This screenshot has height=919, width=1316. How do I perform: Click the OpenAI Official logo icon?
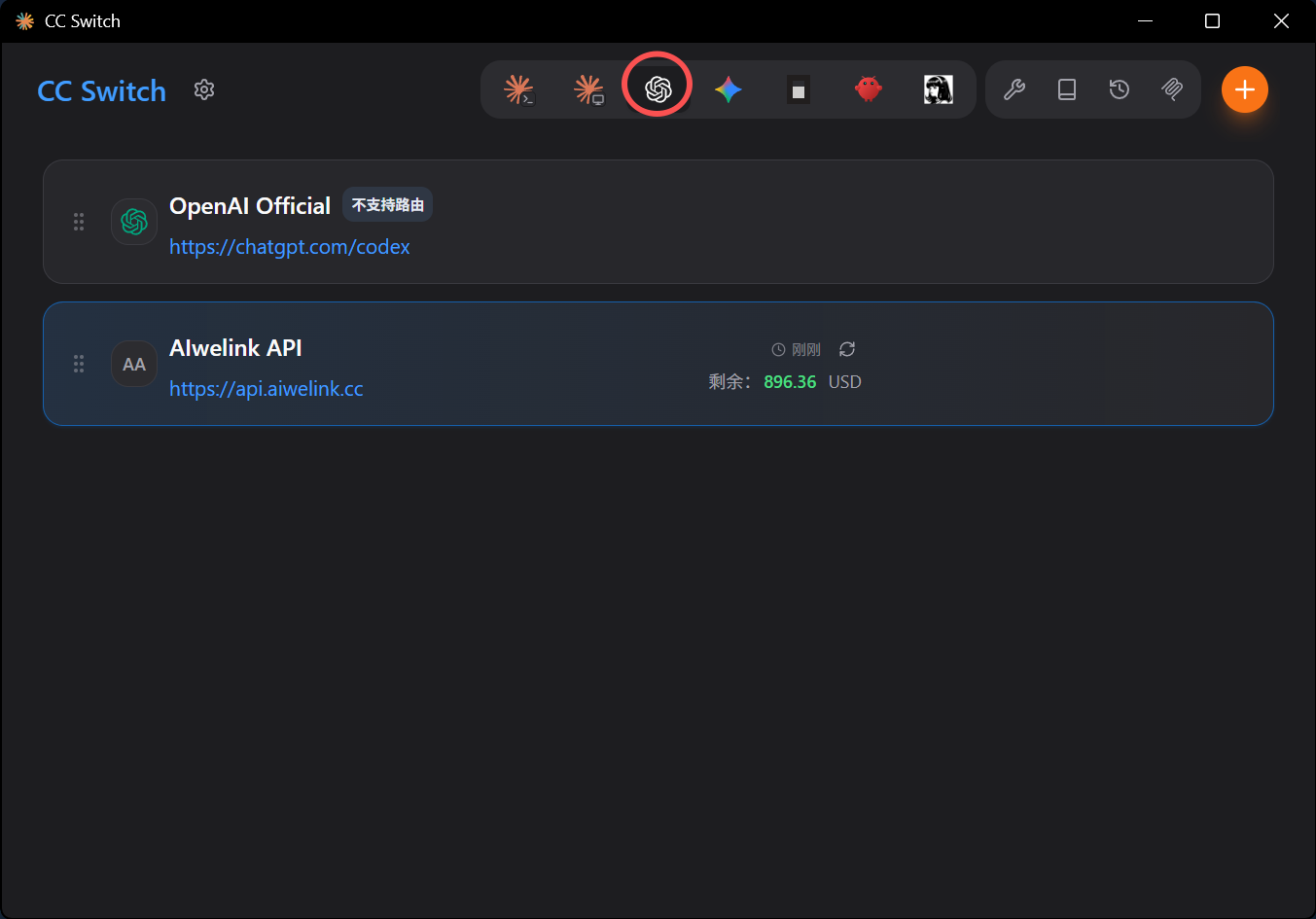[134, 222]
